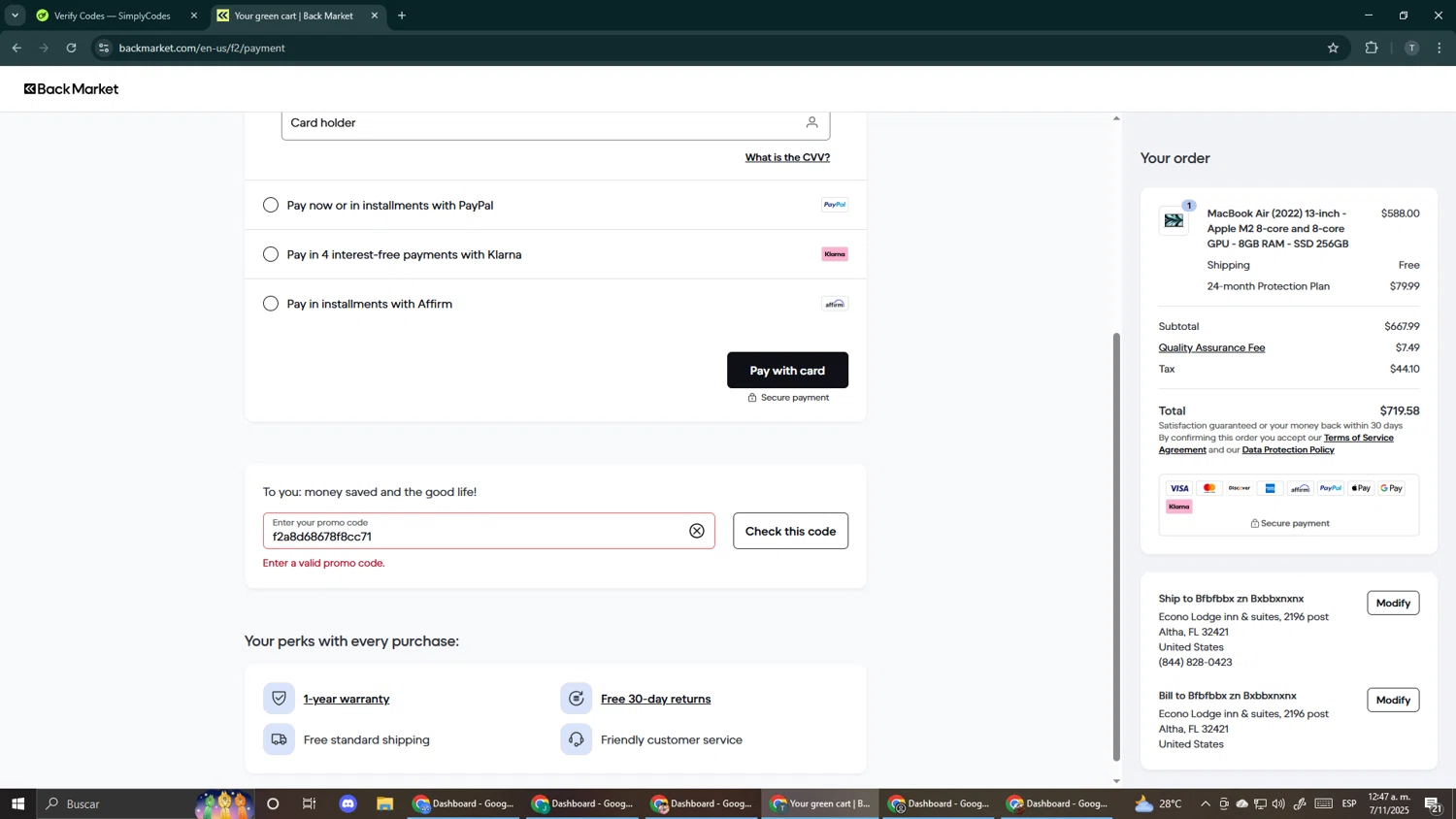Switch to Verify Codes — SimplyCodes tab

pyautogui.click(x=112, y=16)
